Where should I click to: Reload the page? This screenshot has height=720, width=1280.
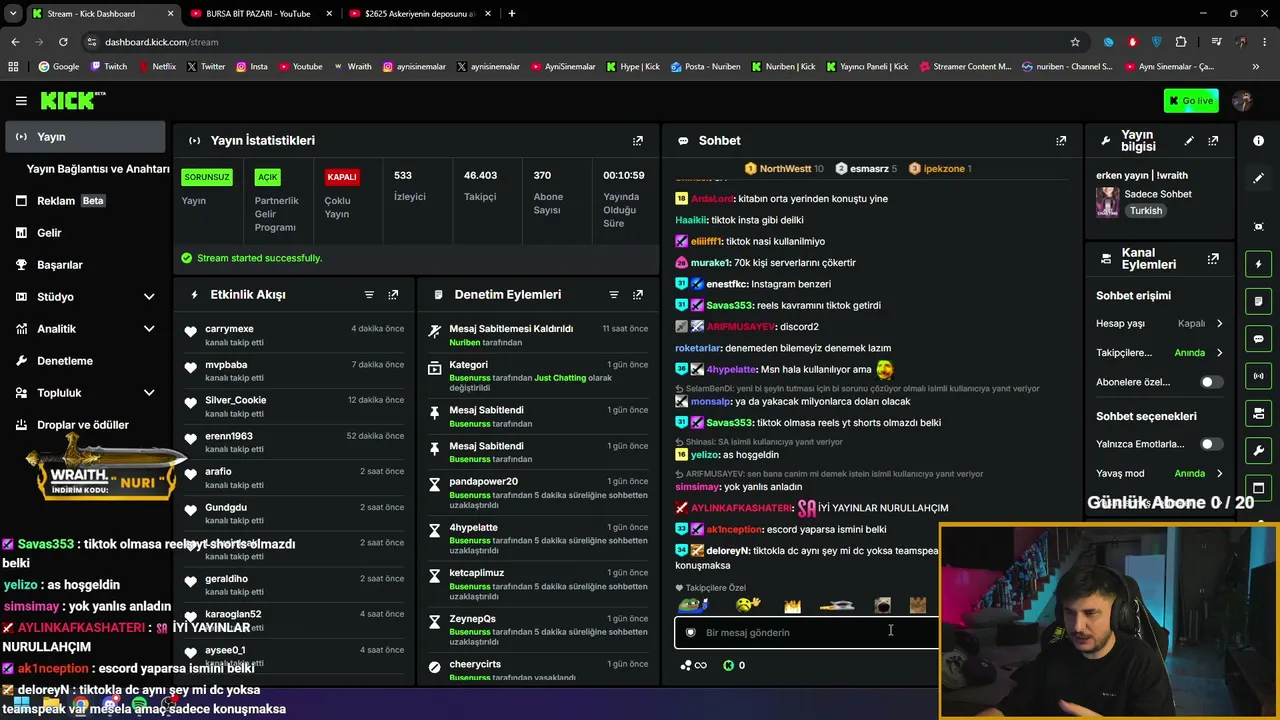click(x=63, y=42)
